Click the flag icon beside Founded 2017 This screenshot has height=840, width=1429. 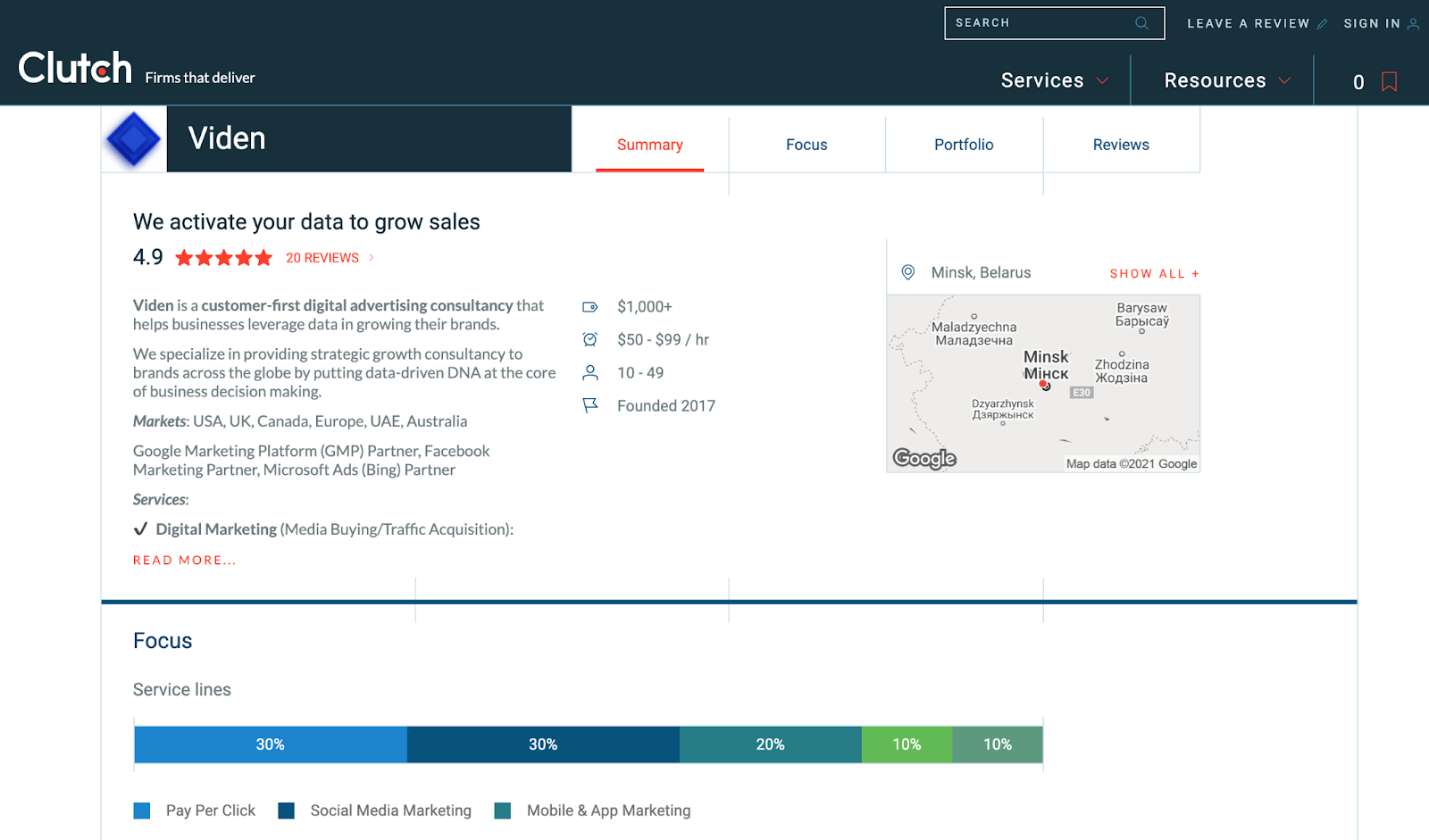click(590, 405)
